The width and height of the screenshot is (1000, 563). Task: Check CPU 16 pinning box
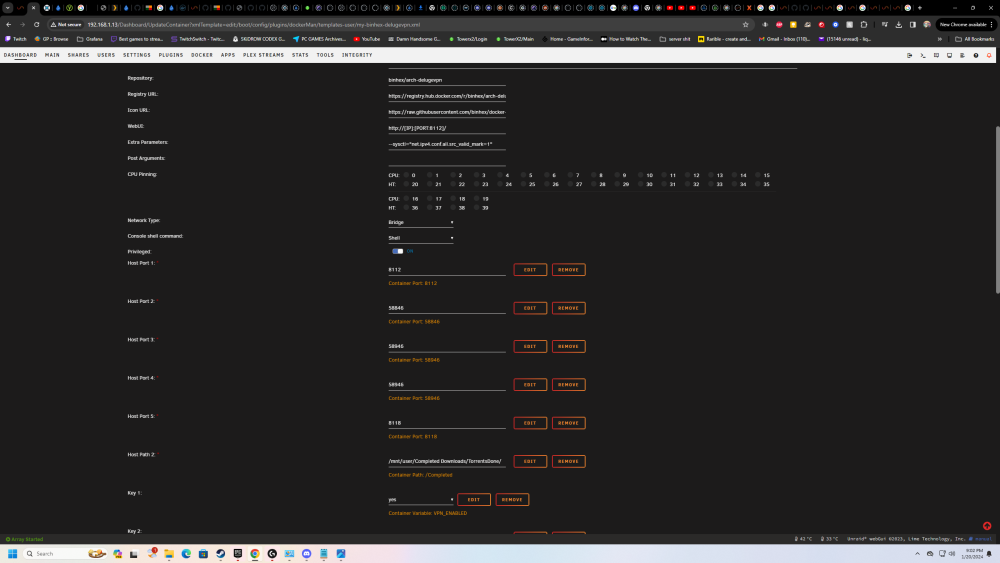pyautogui.click(x=406, y=198)
